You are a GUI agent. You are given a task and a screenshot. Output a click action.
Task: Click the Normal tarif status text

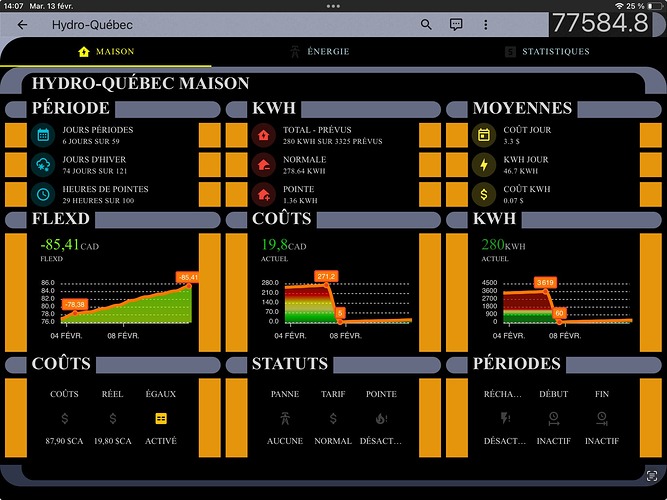click(x=333, y=441)
